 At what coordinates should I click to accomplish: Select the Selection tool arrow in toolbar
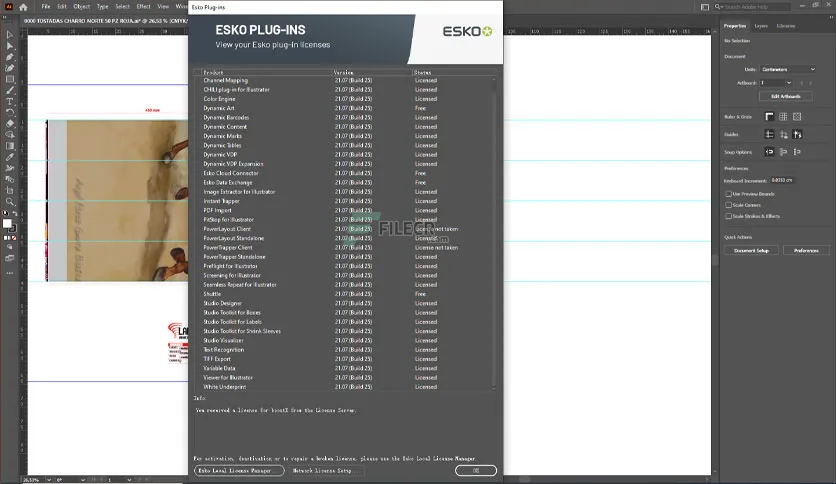10,35
